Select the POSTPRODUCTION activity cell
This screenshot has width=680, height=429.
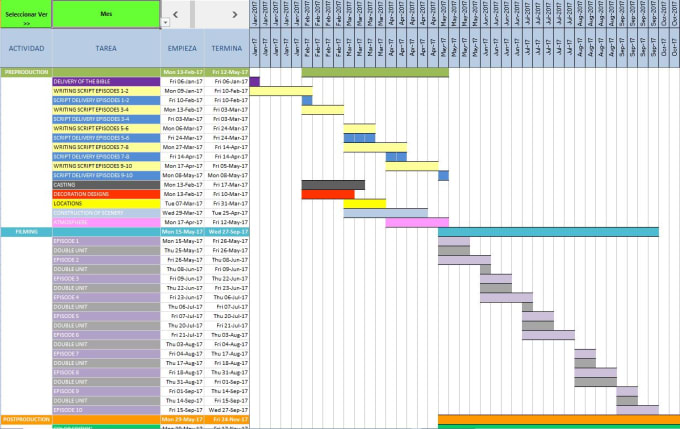pyautogui.click(x=26, y=420)
